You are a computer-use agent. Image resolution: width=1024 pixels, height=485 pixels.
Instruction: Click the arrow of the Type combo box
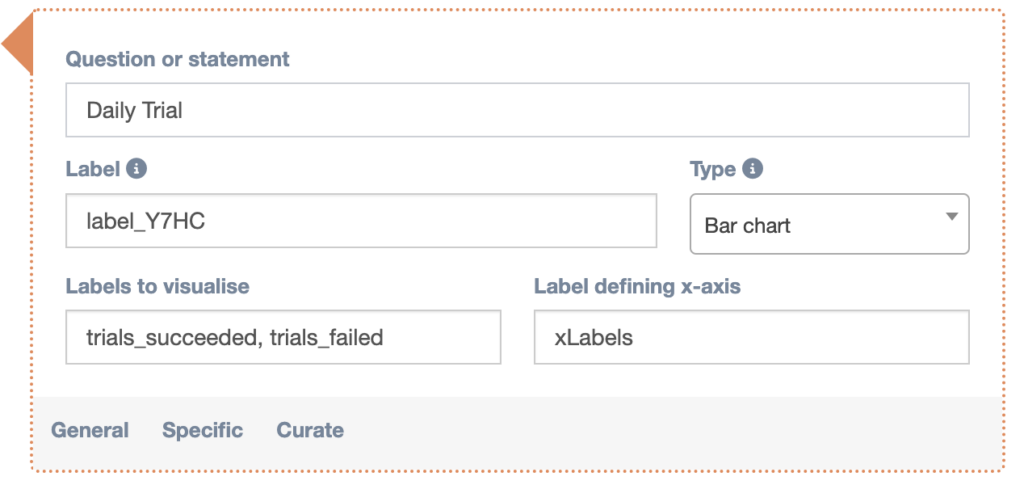pos(952,217)
